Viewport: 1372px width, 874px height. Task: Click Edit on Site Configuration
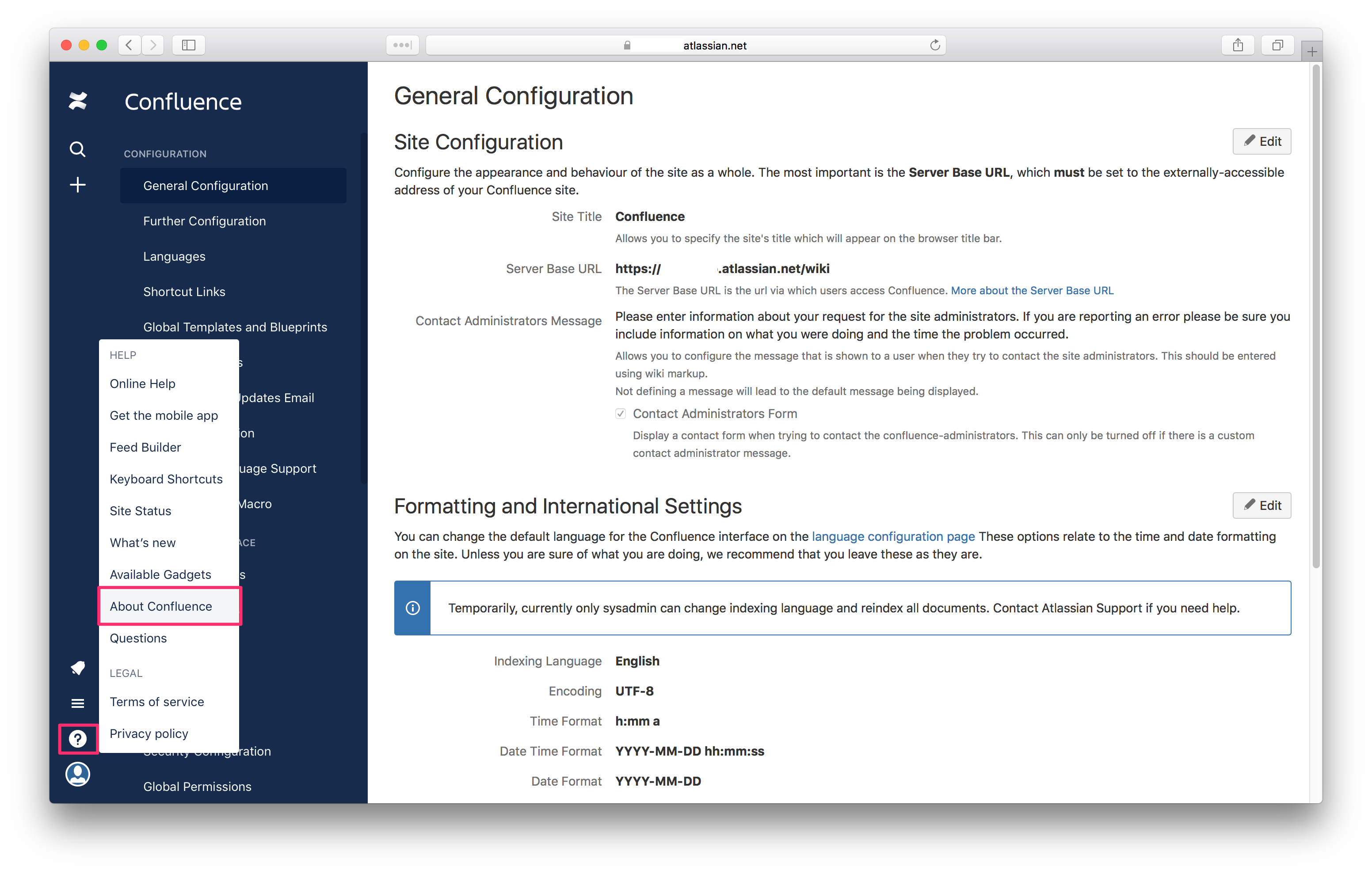[x=1262, y=141]
